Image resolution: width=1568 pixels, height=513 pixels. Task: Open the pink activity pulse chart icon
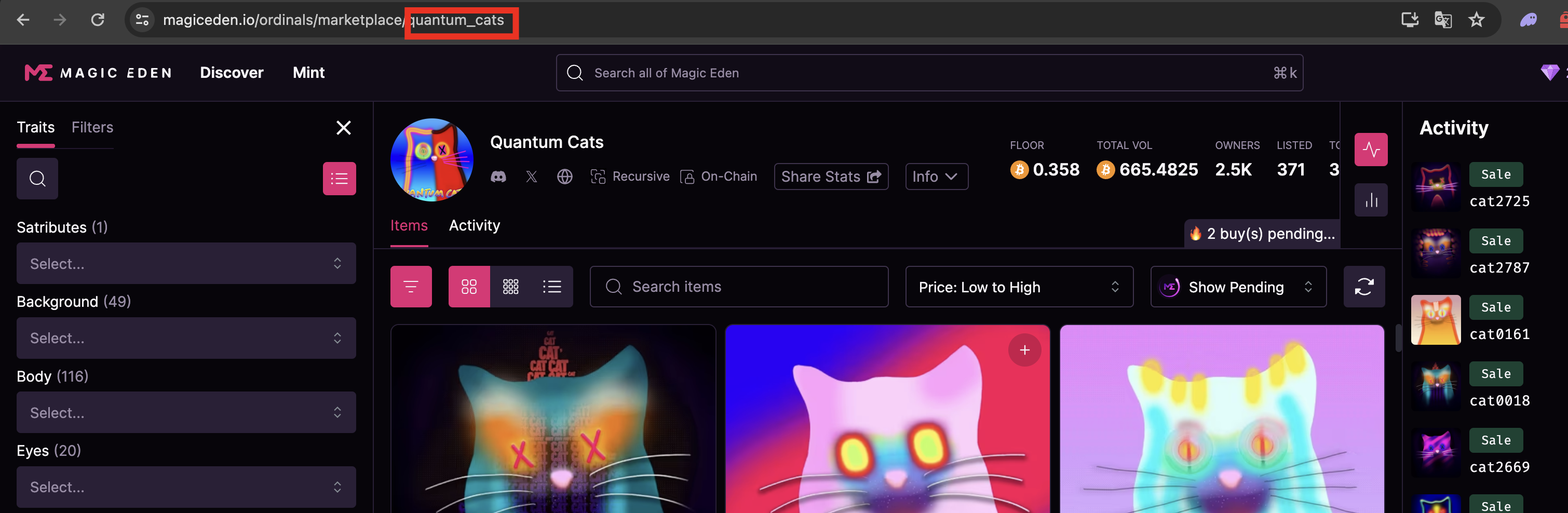pos(1370,150)
